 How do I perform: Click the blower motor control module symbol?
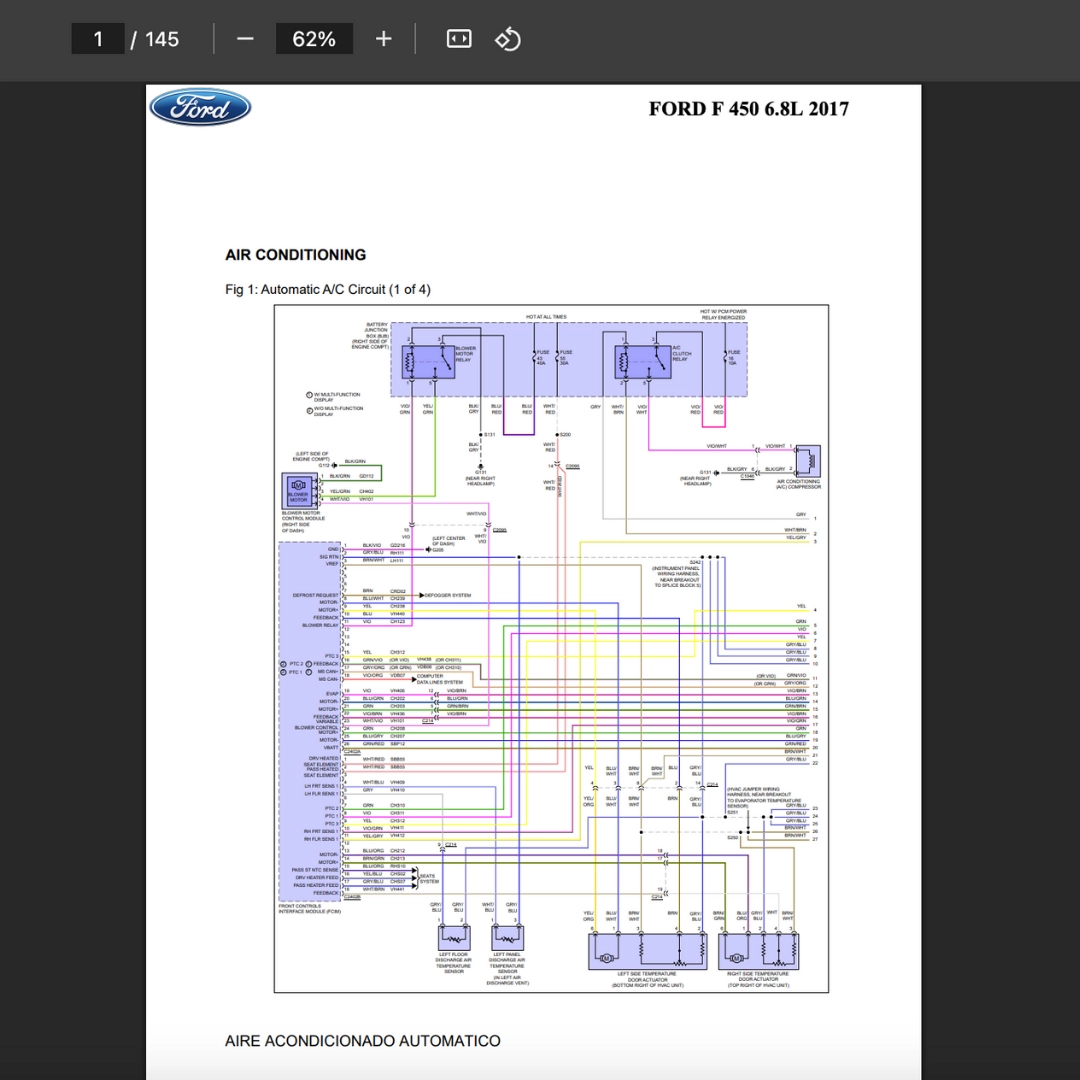tap(299, 490)
